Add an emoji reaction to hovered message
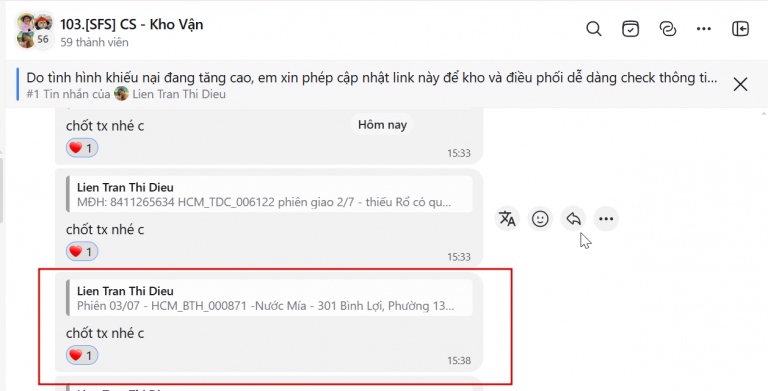 coord(540,219)
